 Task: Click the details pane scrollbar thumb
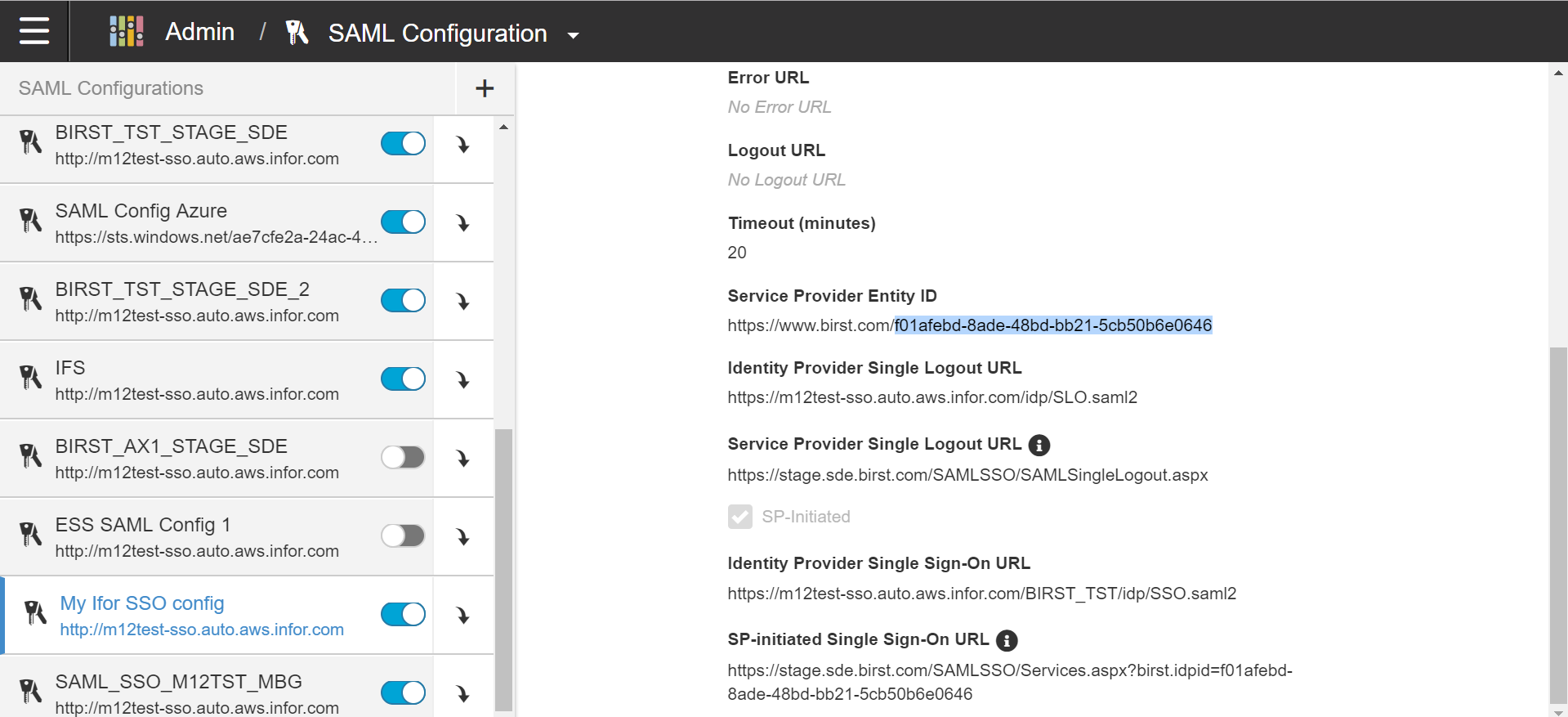coord(1558,524)
